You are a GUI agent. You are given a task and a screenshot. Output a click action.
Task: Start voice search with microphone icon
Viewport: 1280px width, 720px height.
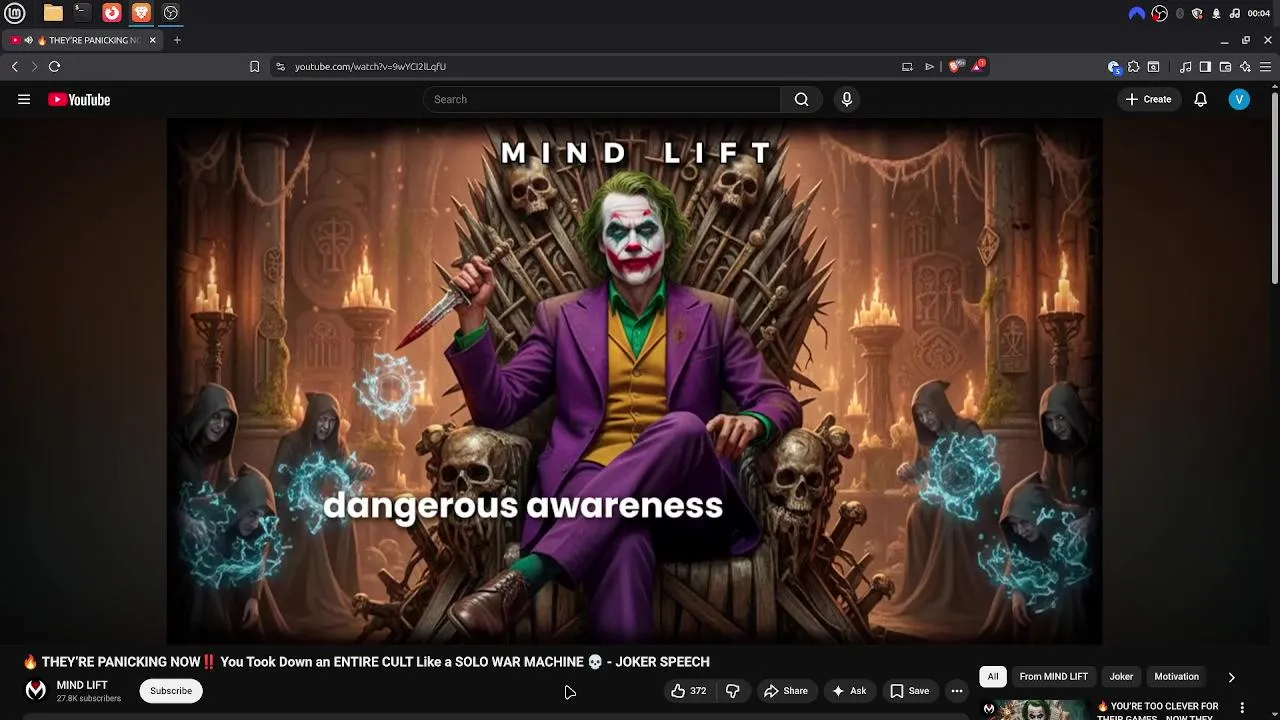tap(847, 99)
